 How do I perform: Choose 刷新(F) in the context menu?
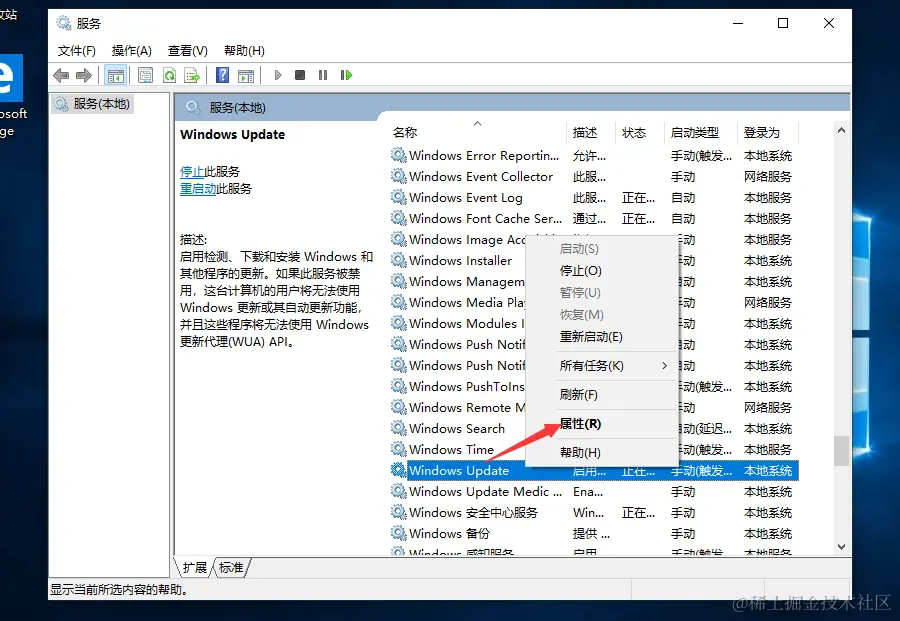[602, 395]
